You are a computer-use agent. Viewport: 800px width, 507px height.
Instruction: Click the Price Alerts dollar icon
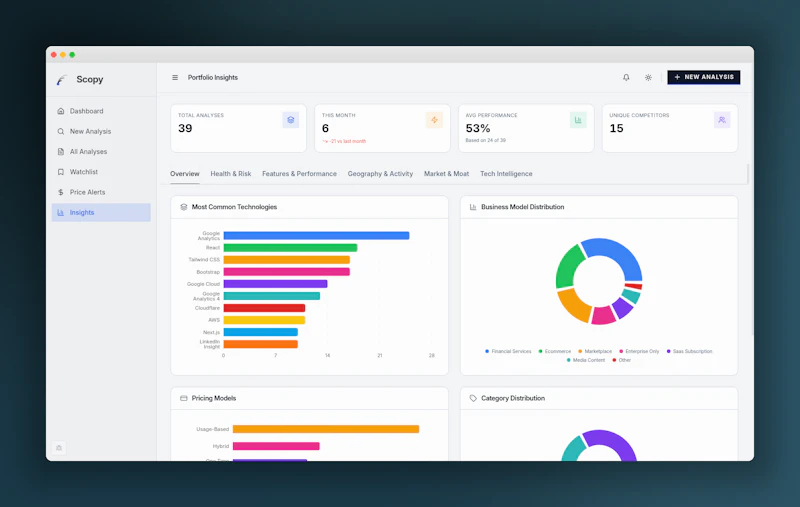[x=61, y=192]
